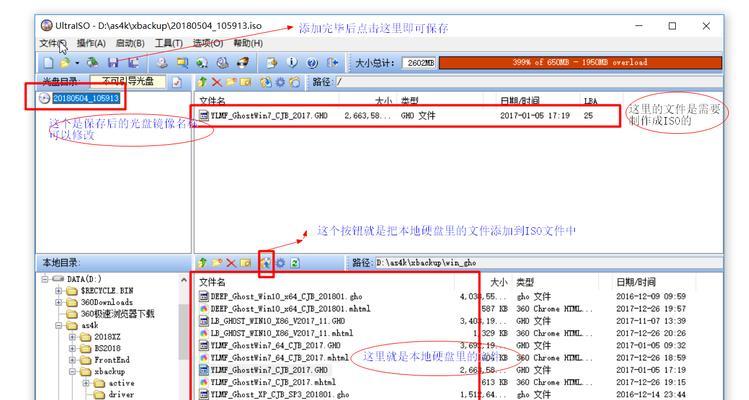This screenshot has height=400, width=749.
Task: Click the Up arrow icon in local pane toolbar
Action: [x=202, y=262]
